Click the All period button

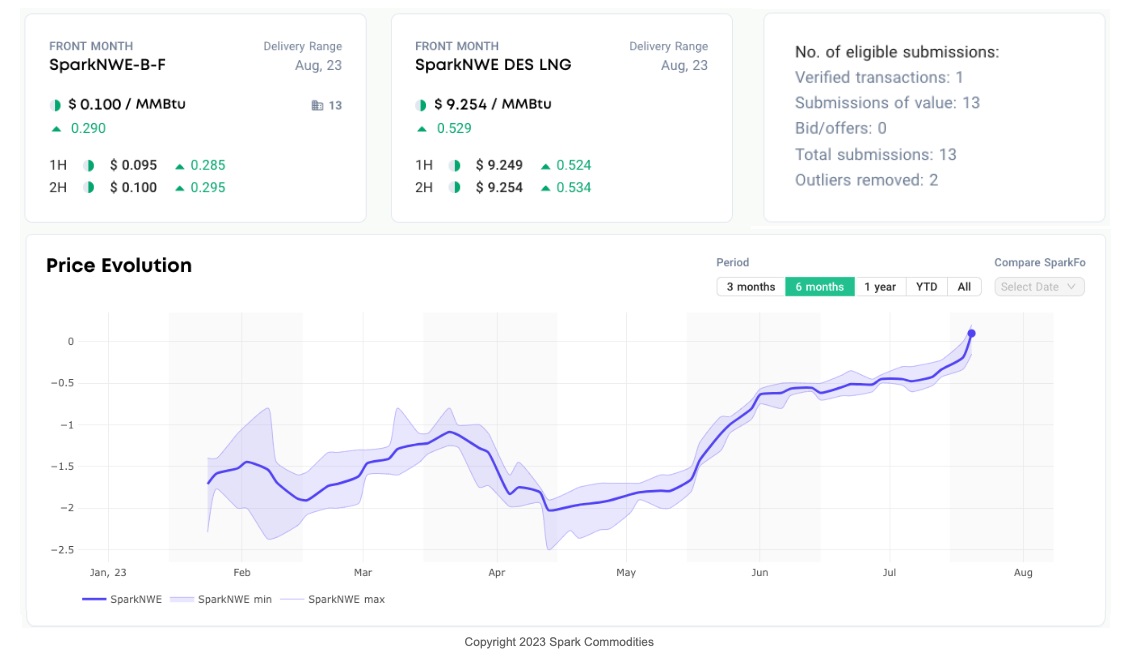point(964,286)
